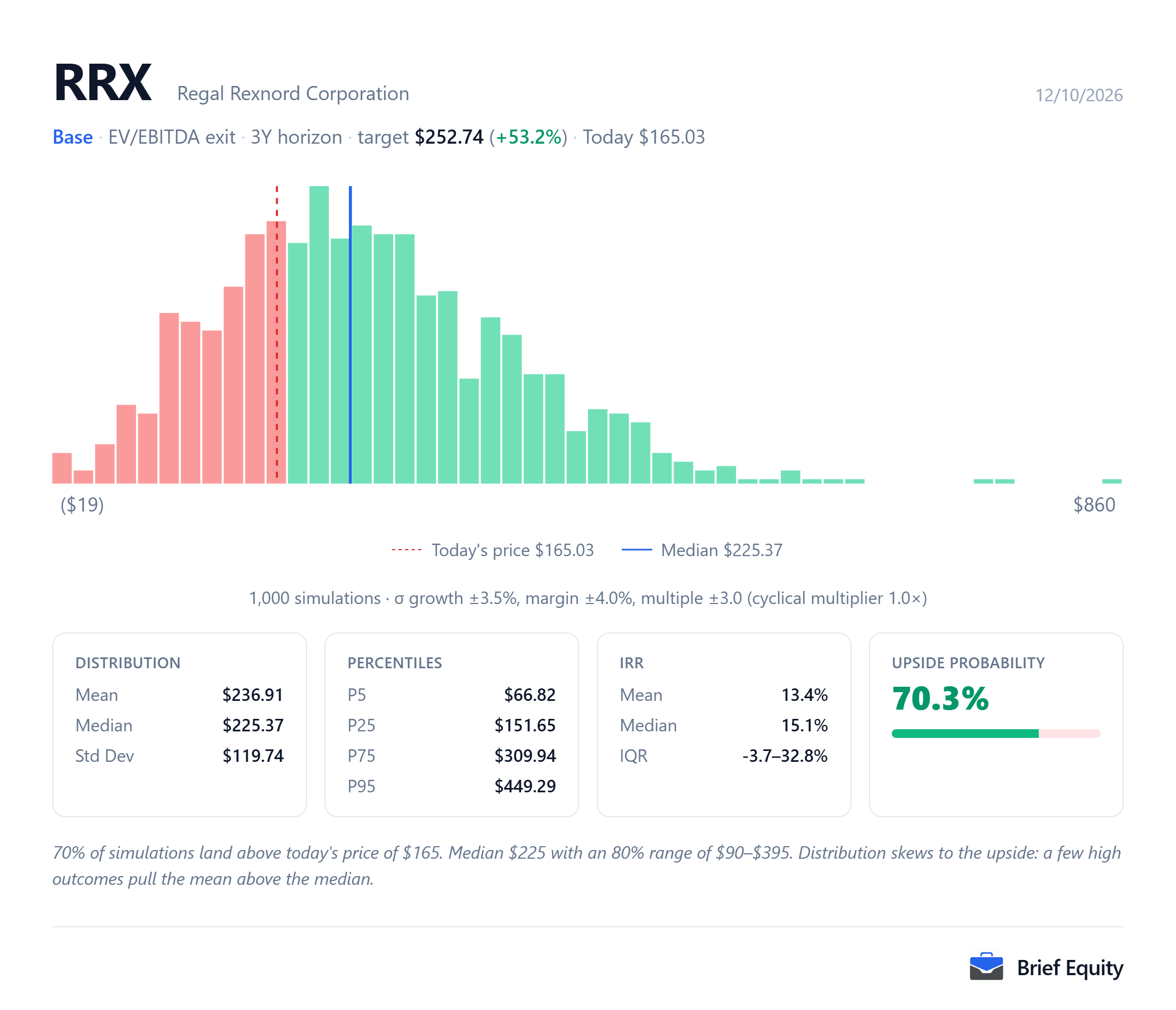Click the IRR card heading
This screenshot has width=1176, height=1010.
(632, 663)
